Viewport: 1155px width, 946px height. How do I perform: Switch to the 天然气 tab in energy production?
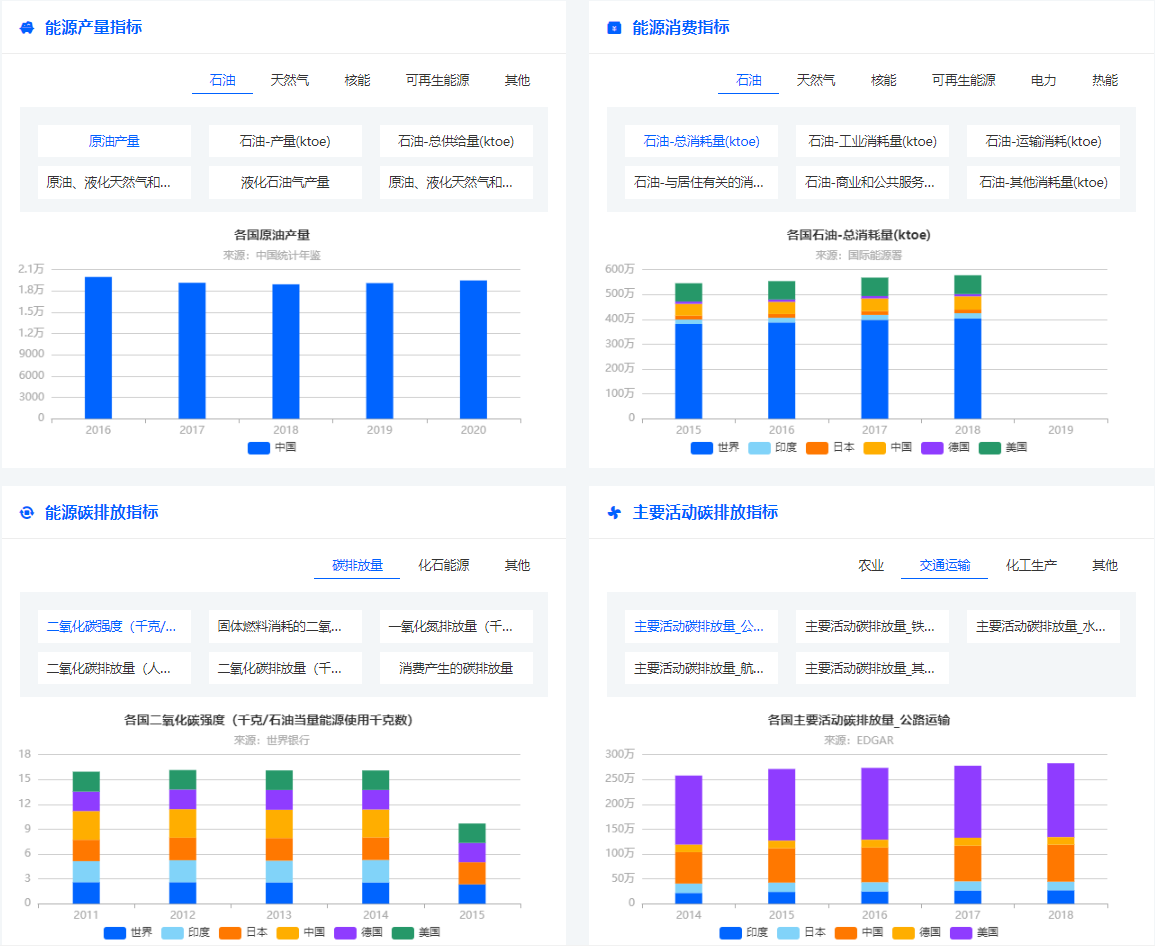[x=290, y=81]
